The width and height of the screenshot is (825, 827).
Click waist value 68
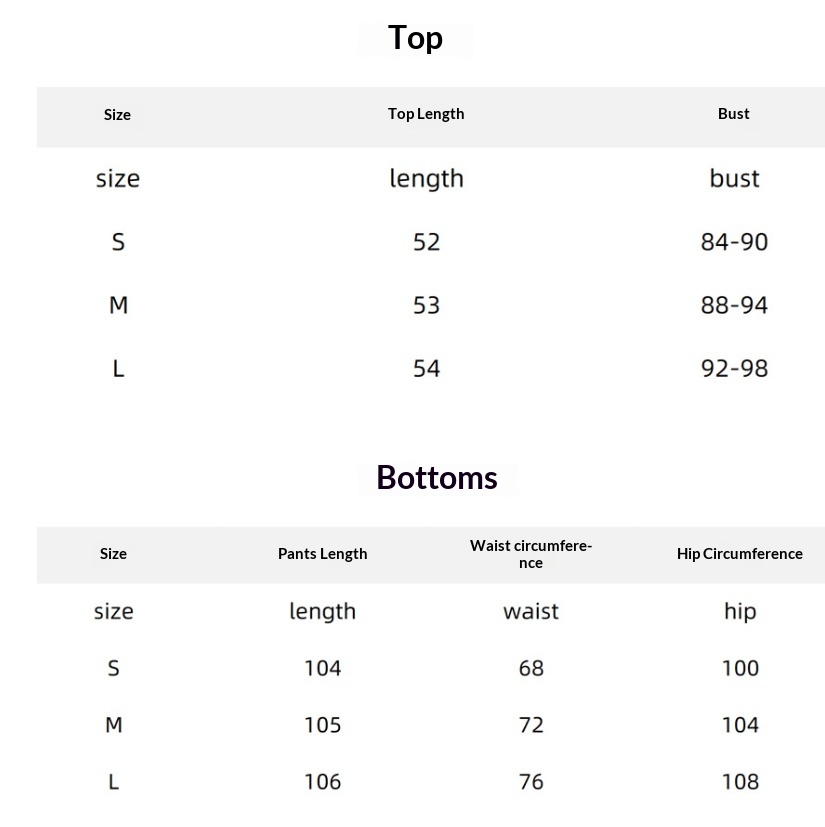tap(531, 668)
